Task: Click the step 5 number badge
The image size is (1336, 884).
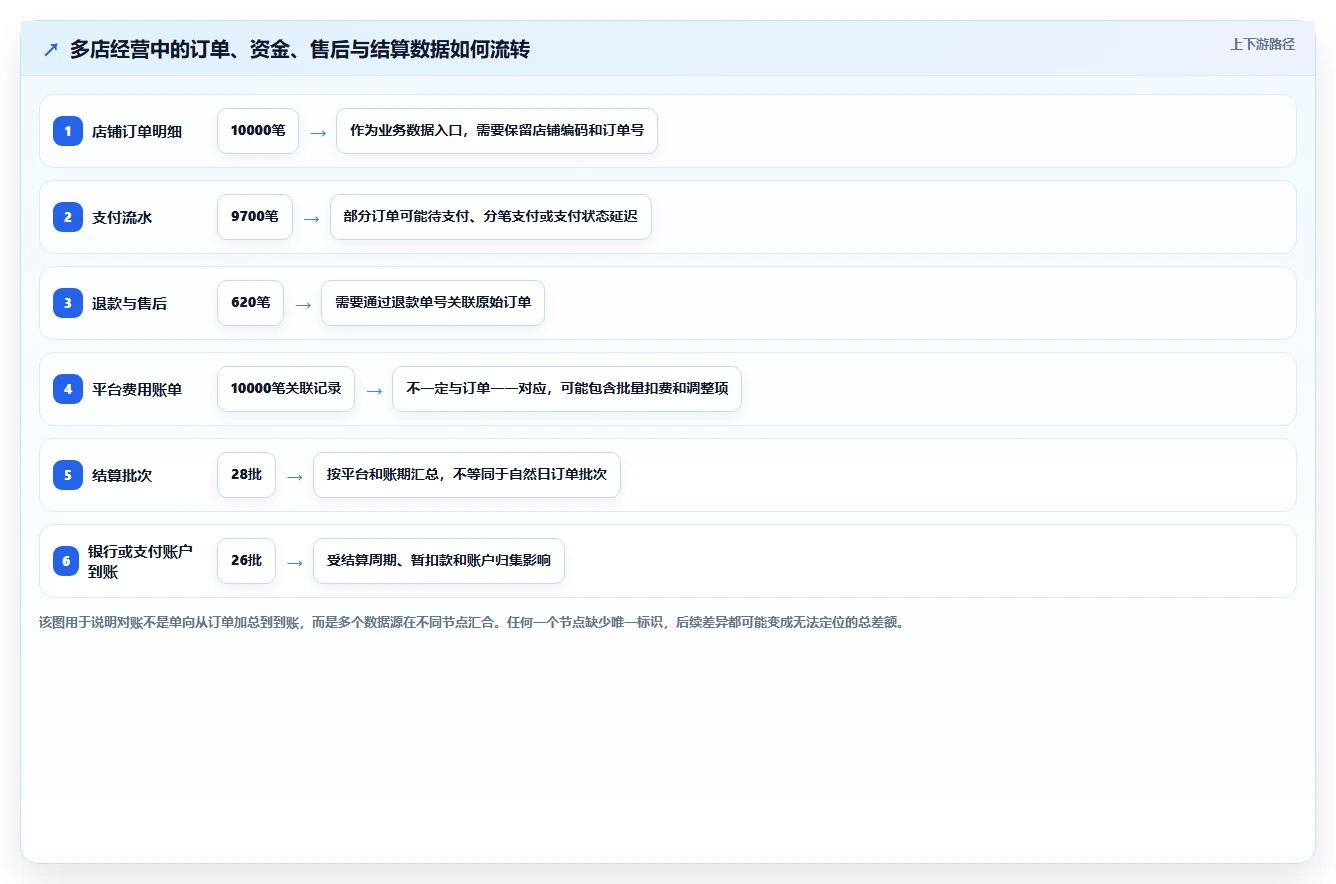Action: (68, 475)
